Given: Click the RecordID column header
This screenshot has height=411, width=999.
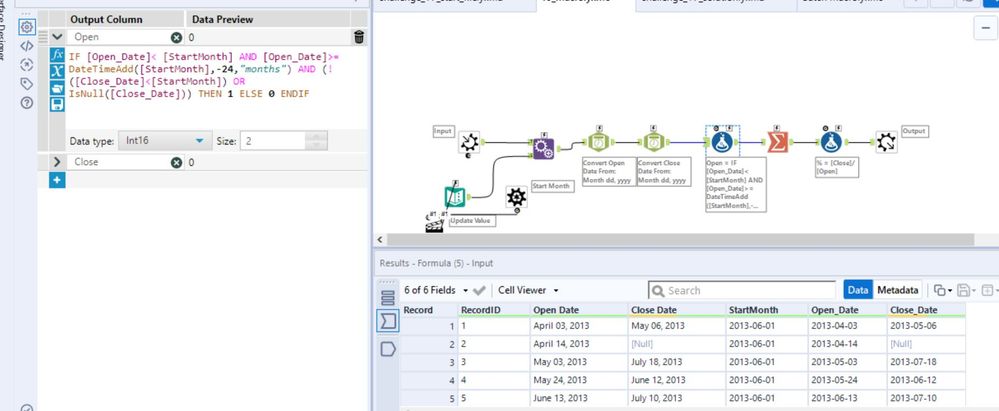Looking at the screenshot, I should pos(494,310).
